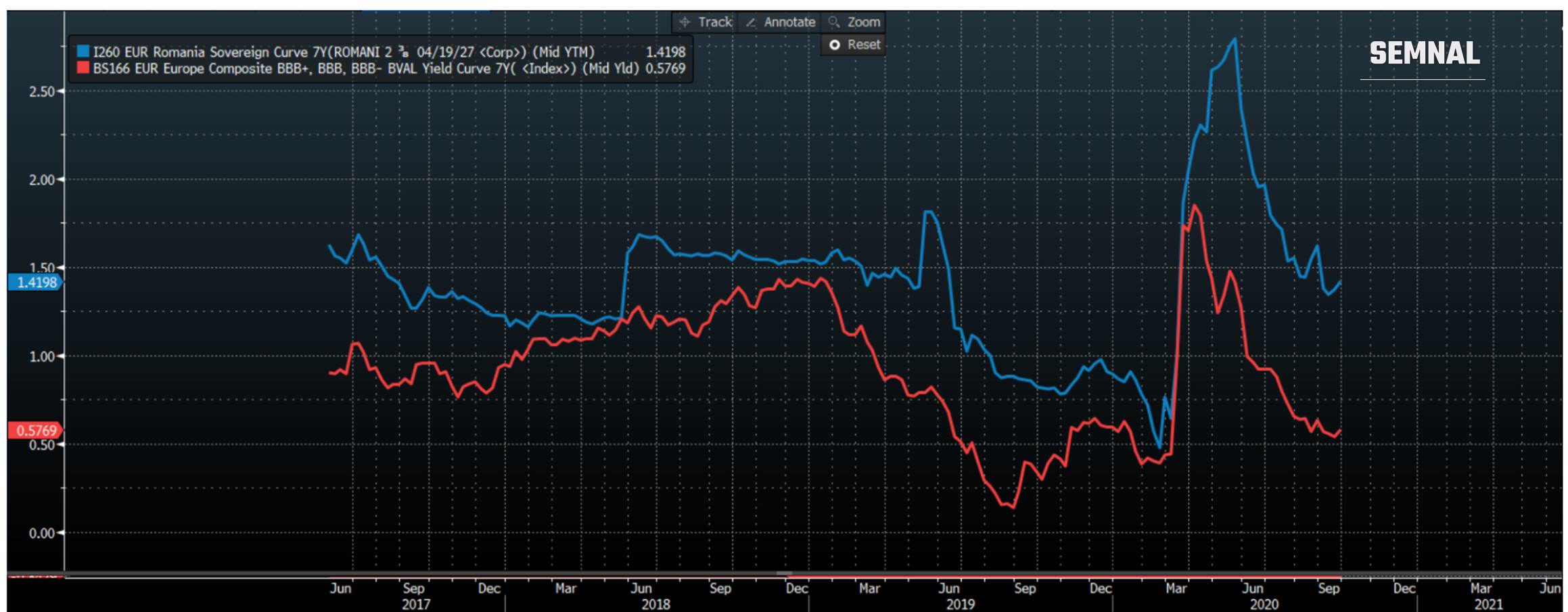
Task: Click the 1.00 y-axis label
Action: click(42, 356)
